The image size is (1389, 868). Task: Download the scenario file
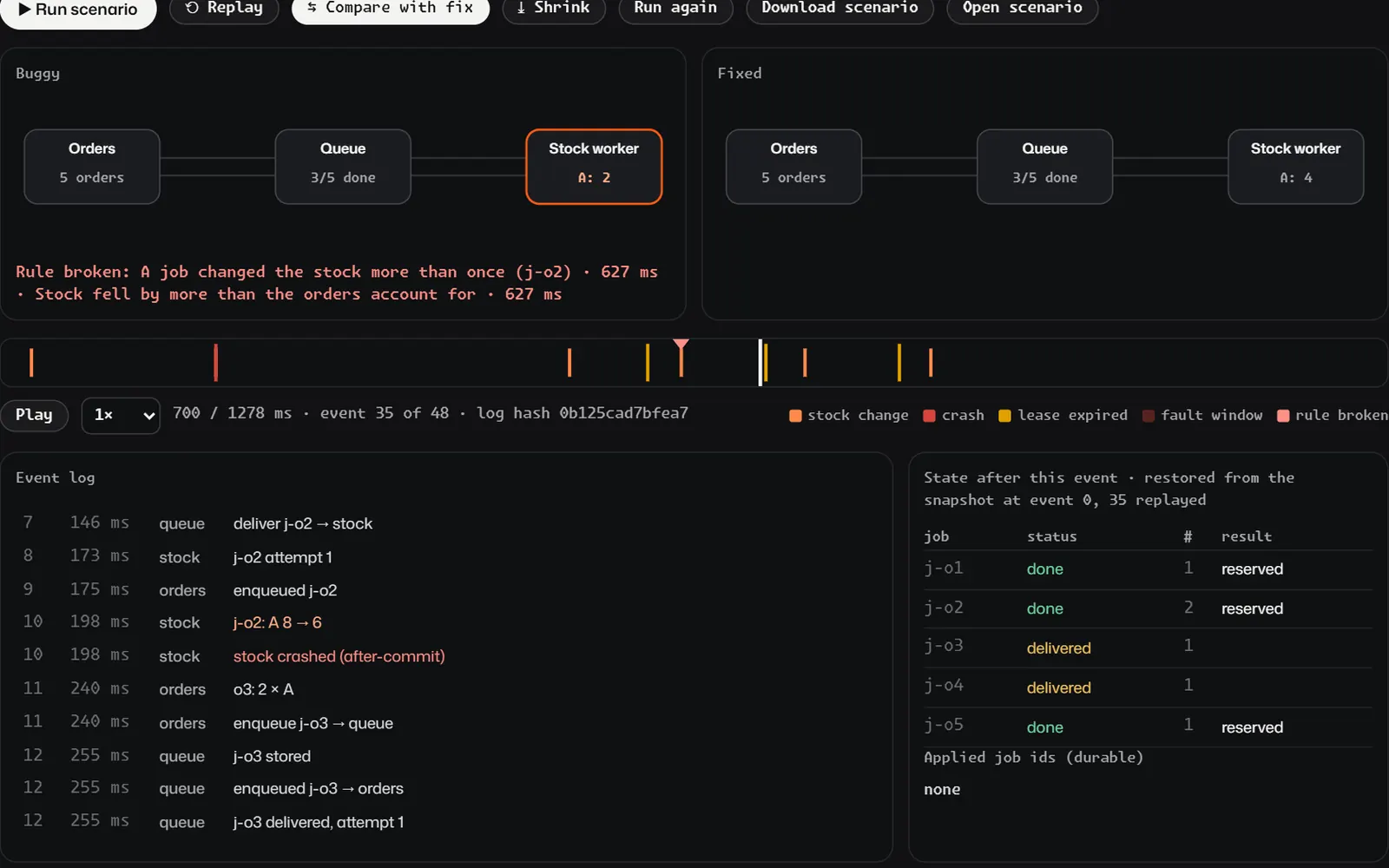point(839,8)
